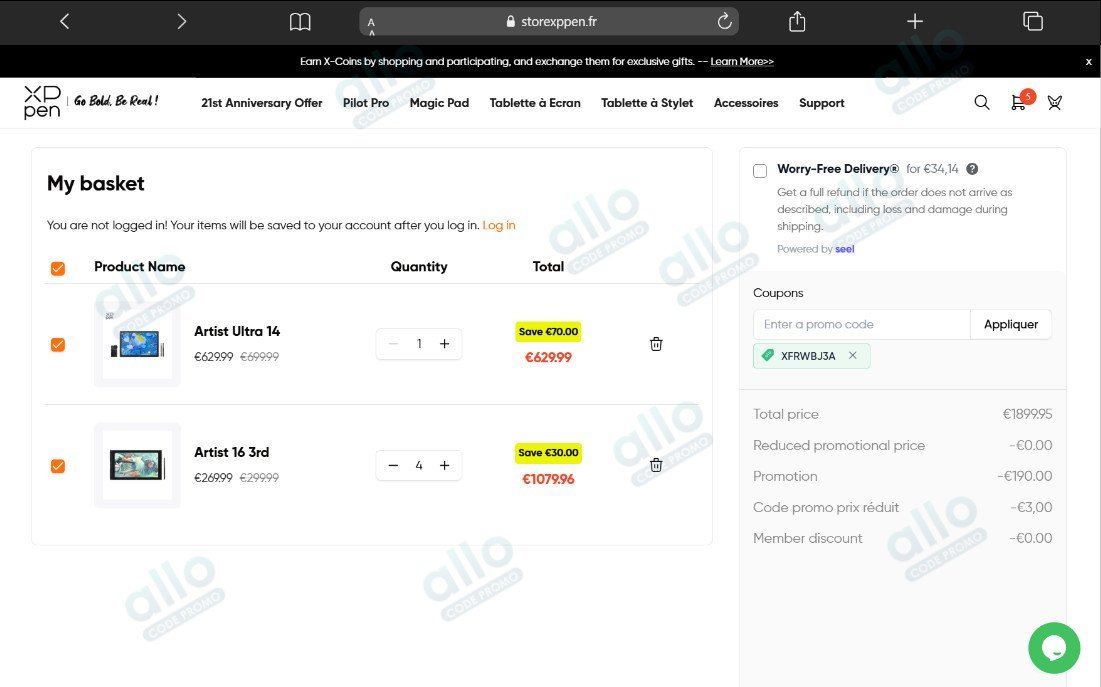Image resolution: width=1101 pixels, height=687 pixels.
Task: Go forward with the browser forward arrow
Action: [x=182, y=22]
